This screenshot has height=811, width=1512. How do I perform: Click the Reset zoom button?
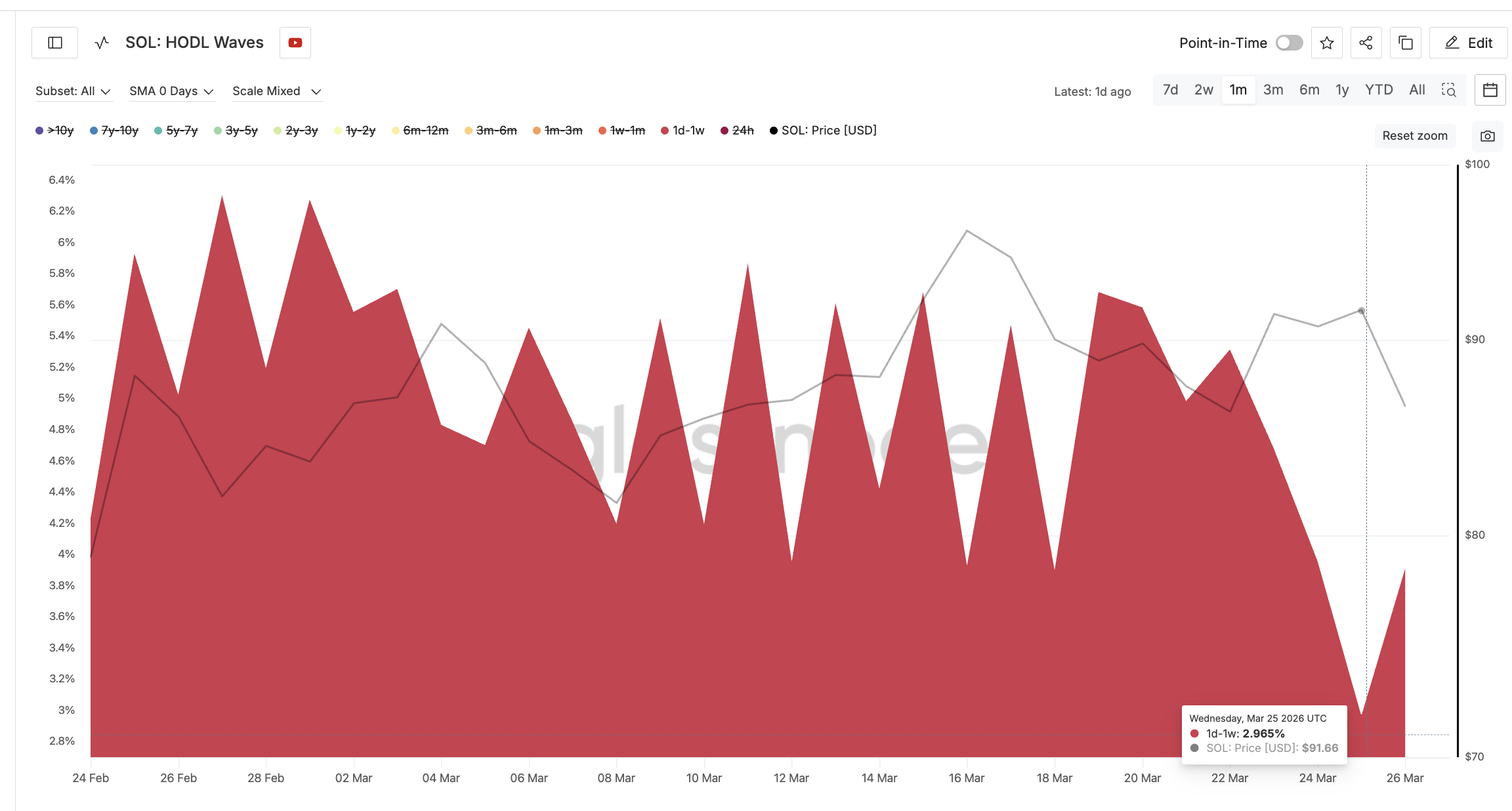pyautogui.click(x=1415, y=136)
